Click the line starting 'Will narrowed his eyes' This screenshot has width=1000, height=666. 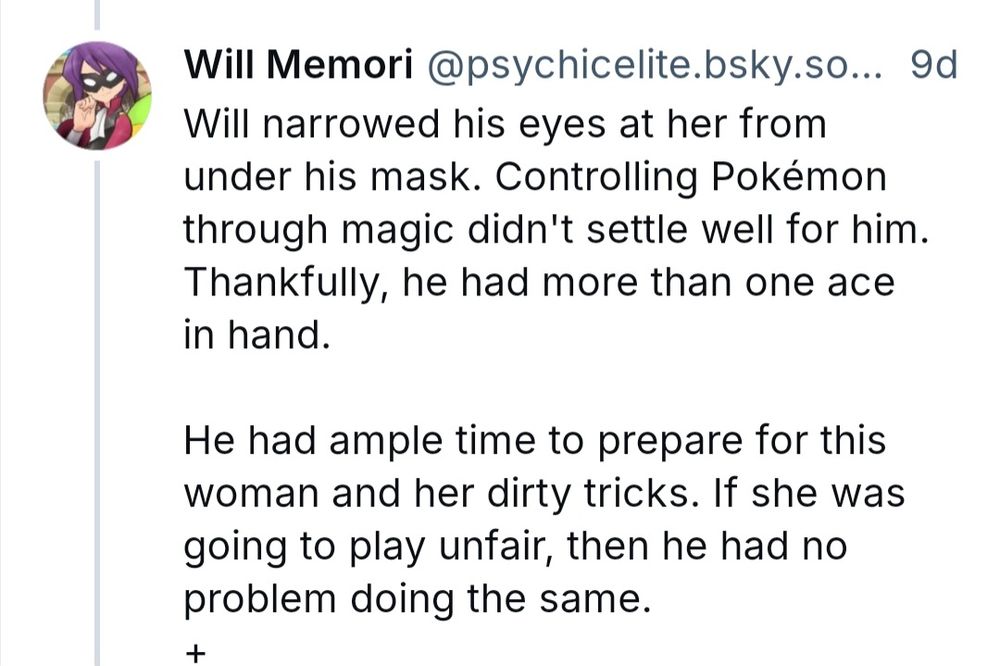click(505, 125)
